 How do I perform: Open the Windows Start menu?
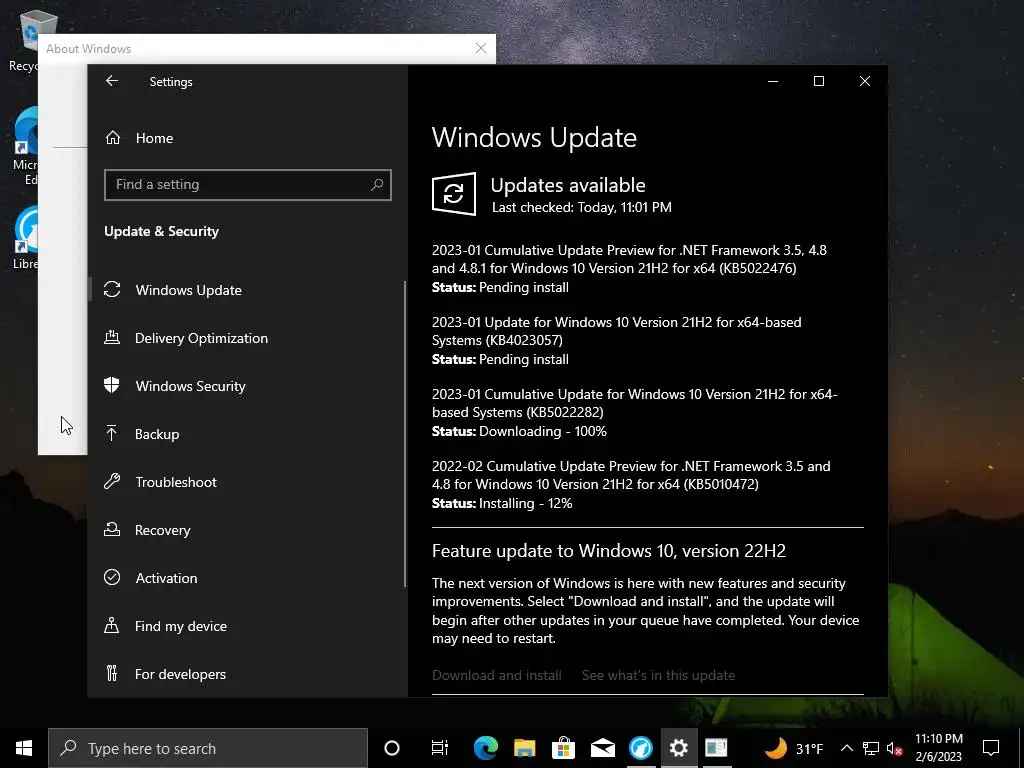click(x=24, y=748)
